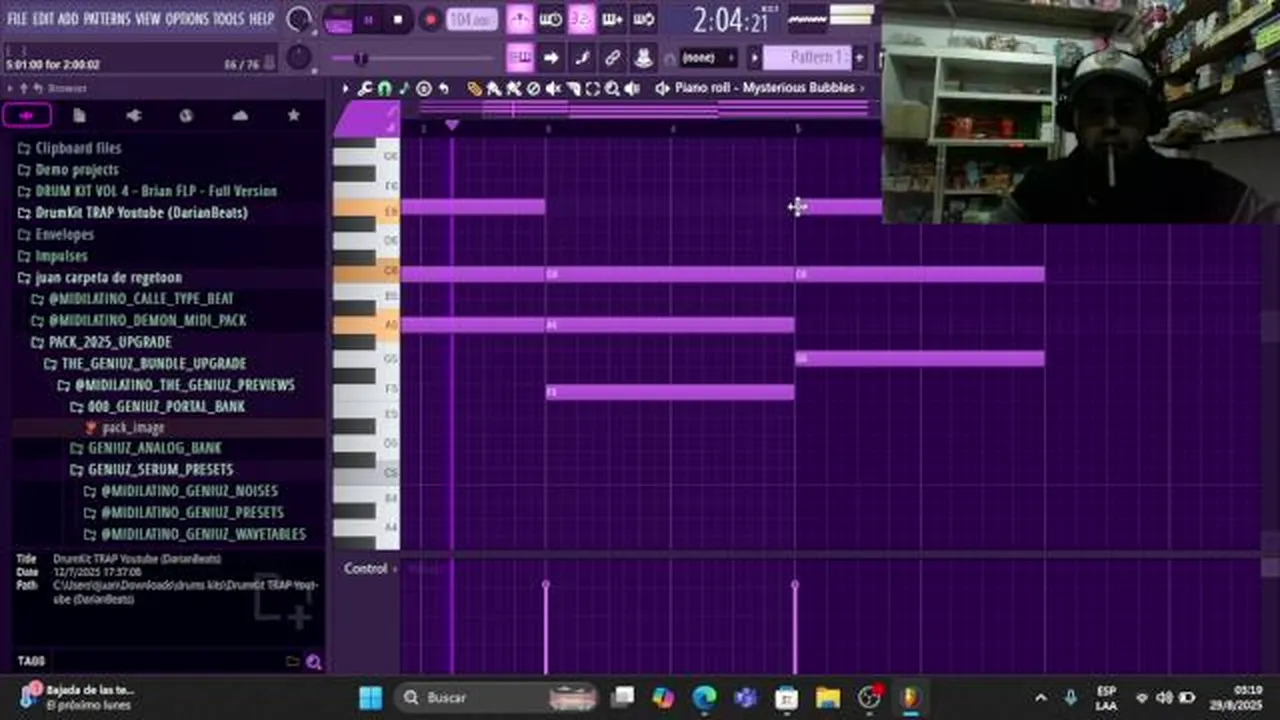
Task: Toggle Pattern/Song mode button
Action: pyautogui.click(x=338, y=19)
